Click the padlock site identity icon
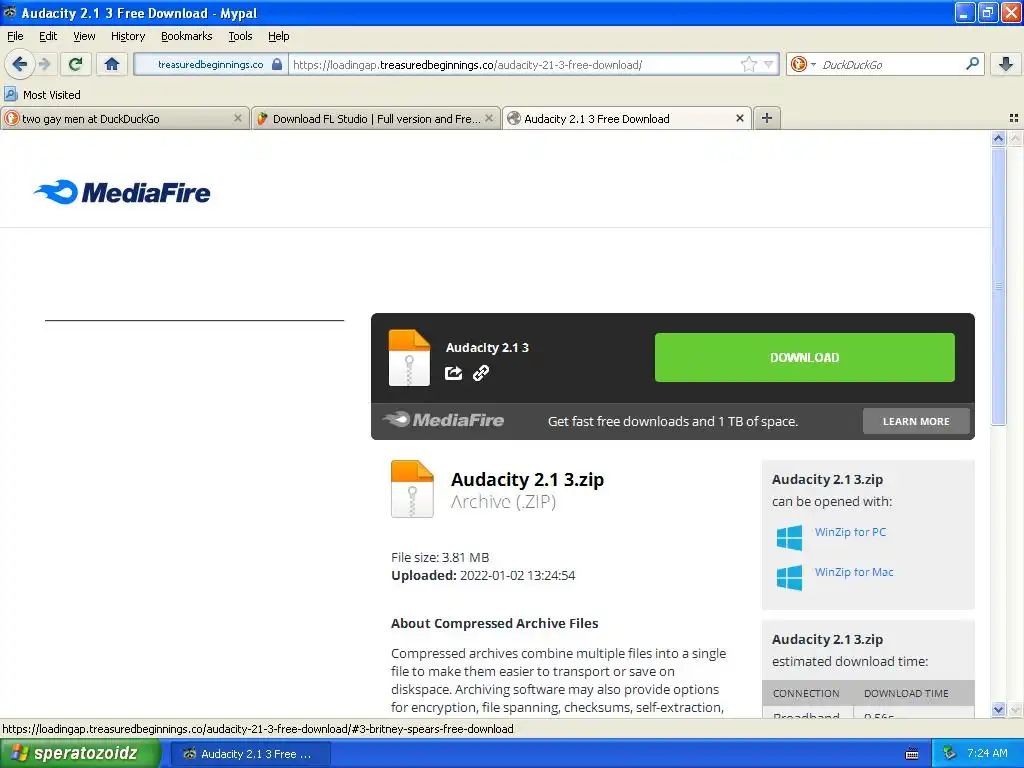Screen dimensions: 1024x768 pyautogui.click(x=277, y=64)
